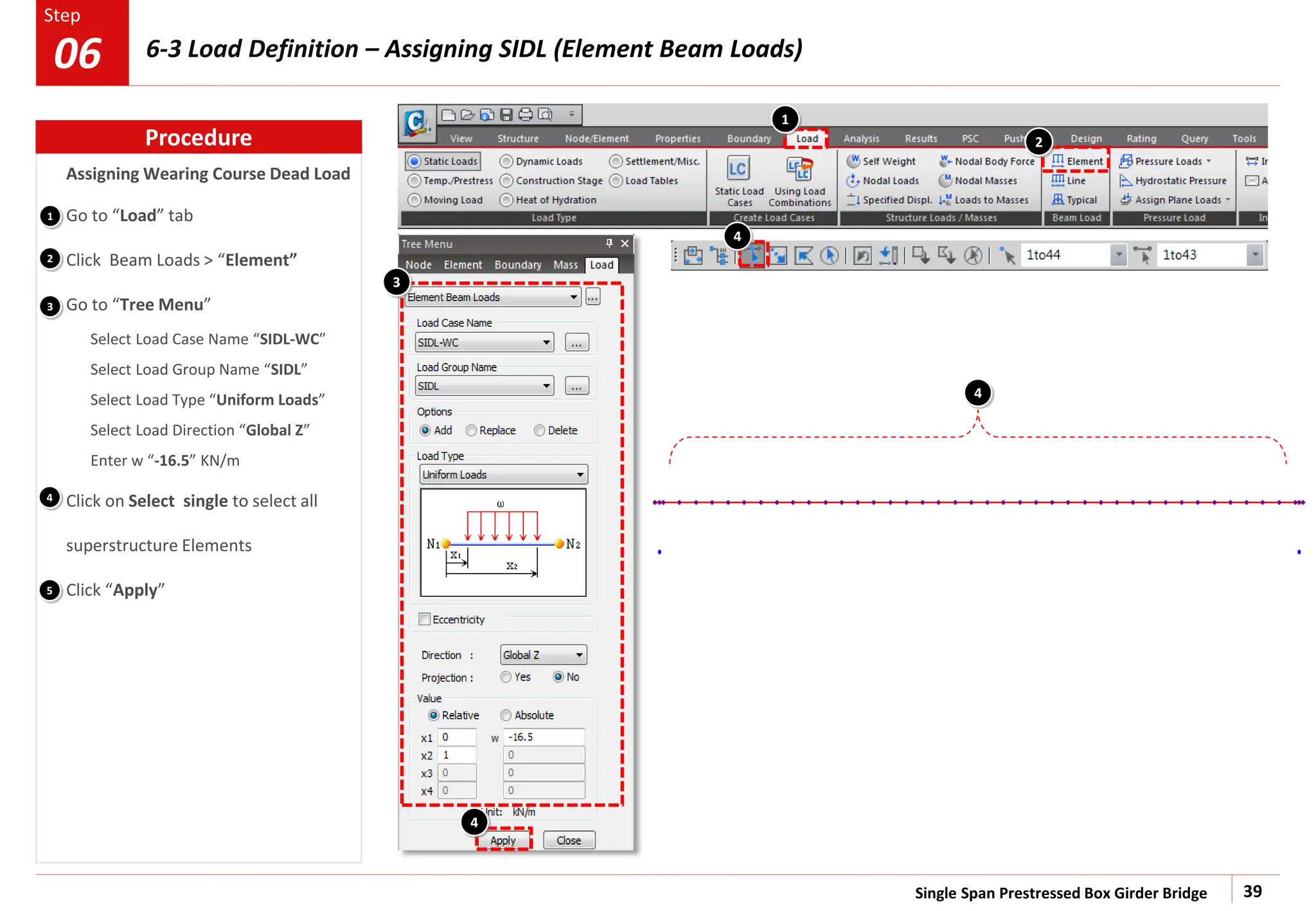Open Using Load Combinations tool
This screenshot has height=911, width=1316.
point(799,170)
